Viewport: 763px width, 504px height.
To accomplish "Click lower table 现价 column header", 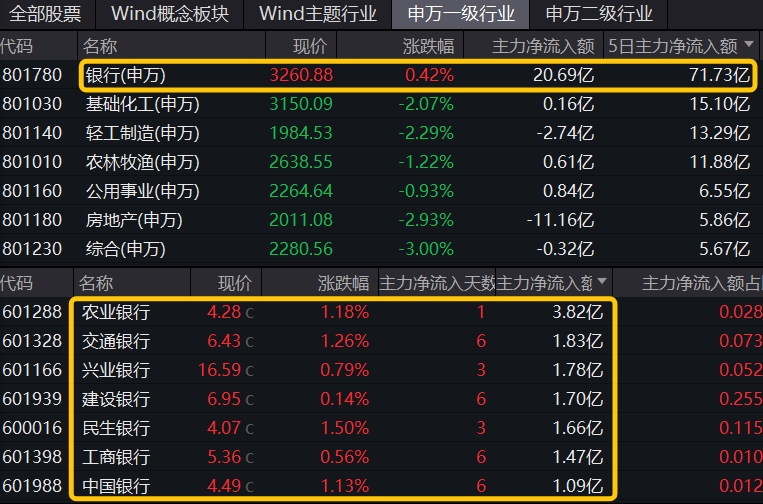I will coord(226,283).
